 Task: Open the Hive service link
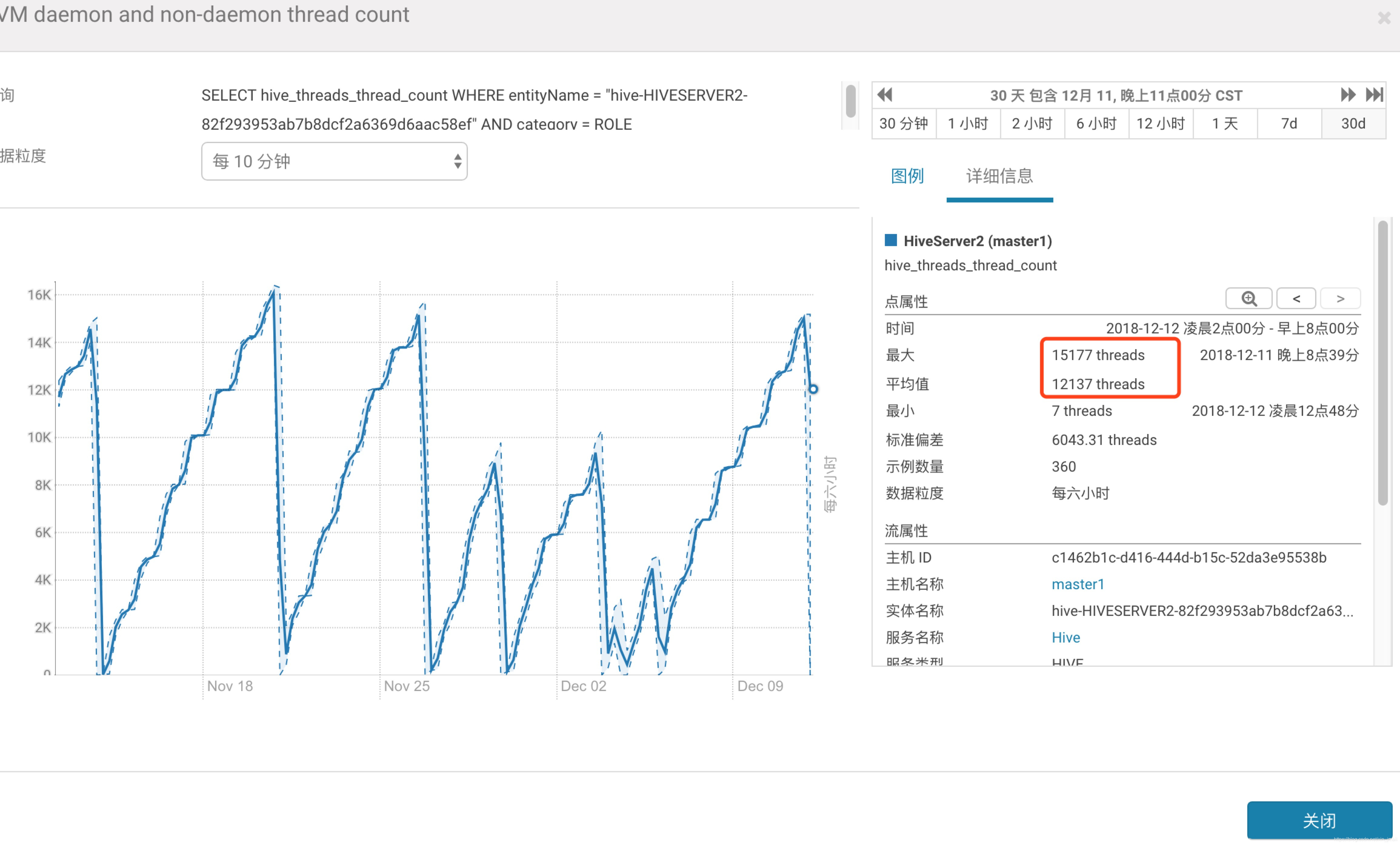tap(1065, 637)
